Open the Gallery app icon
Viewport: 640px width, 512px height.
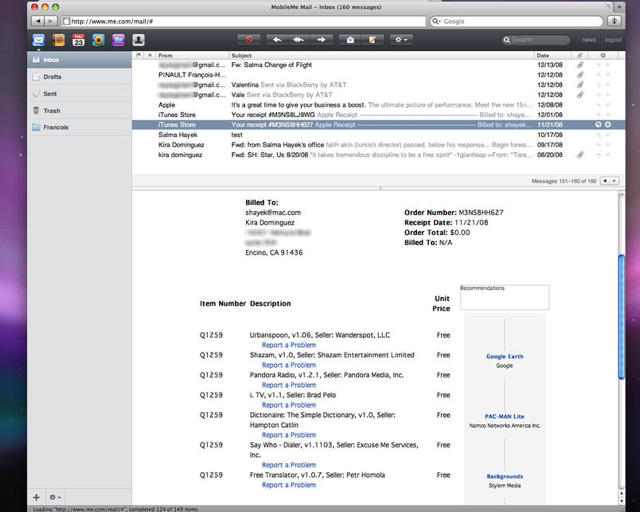click(98, 40)
